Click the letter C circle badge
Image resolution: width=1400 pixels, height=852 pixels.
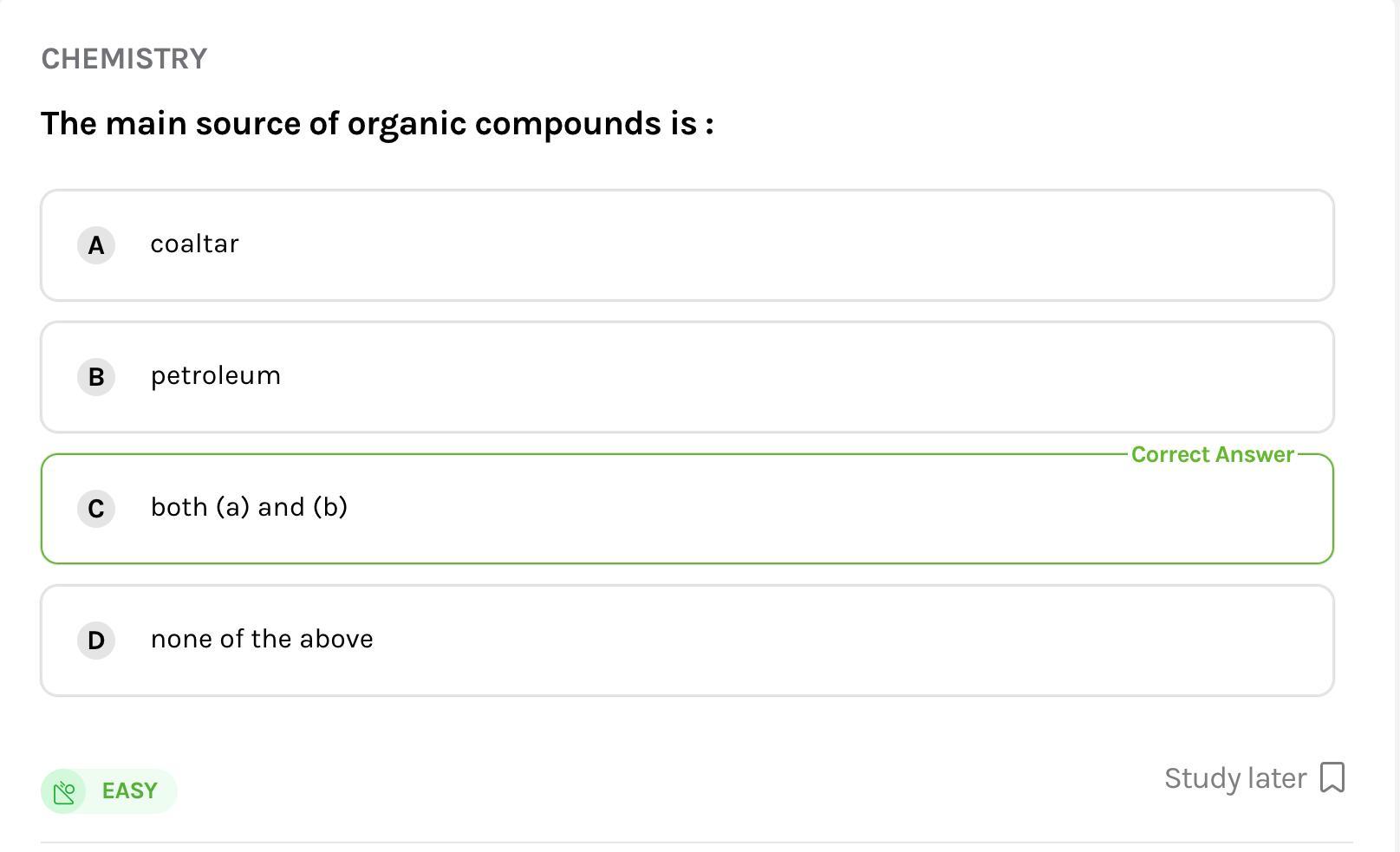pos(96,509)
